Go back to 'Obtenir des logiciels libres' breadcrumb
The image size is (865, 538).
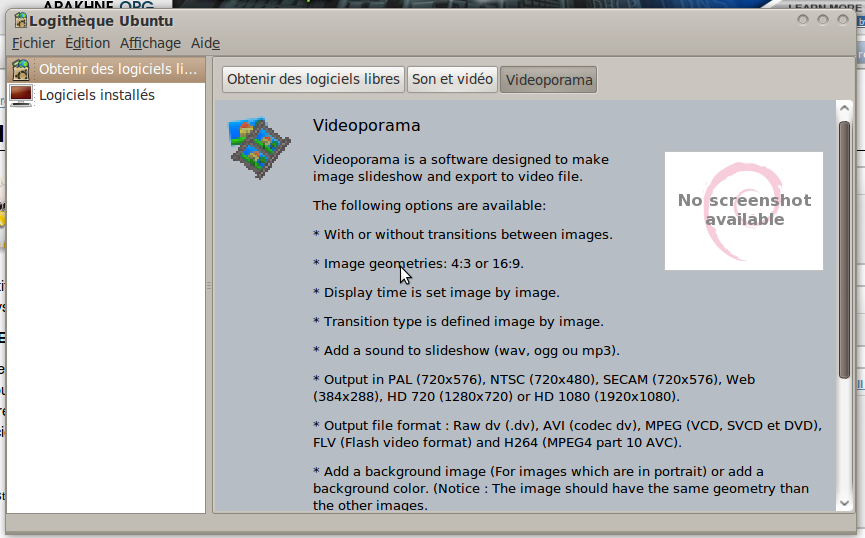coord(313,79)
